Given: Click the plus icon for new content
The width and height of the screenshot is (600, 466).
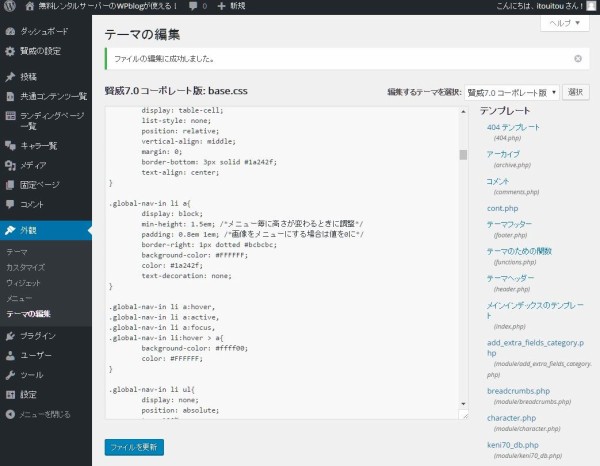Looking at the screenshot, I should click(221, 6).
